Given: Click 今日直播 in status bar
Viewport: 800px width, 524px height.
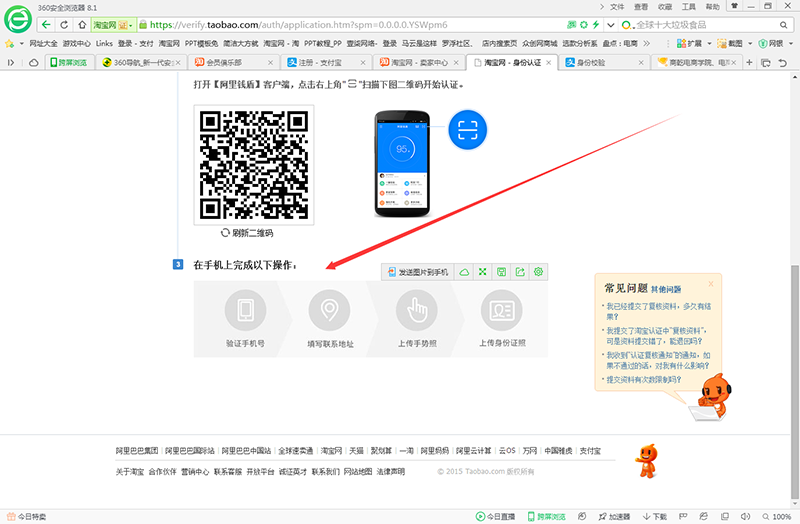Looking at the screenshot, I should point(495,516).
